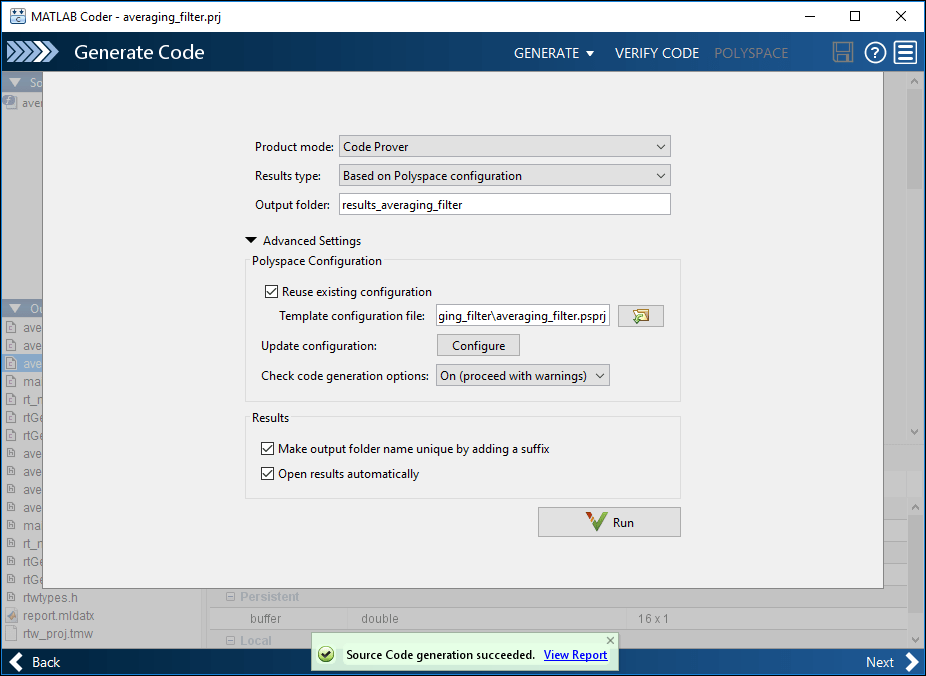926x676 pixels.
Task: Go Back to previous step
Action: pyautogui.click(x=35, y=662)
